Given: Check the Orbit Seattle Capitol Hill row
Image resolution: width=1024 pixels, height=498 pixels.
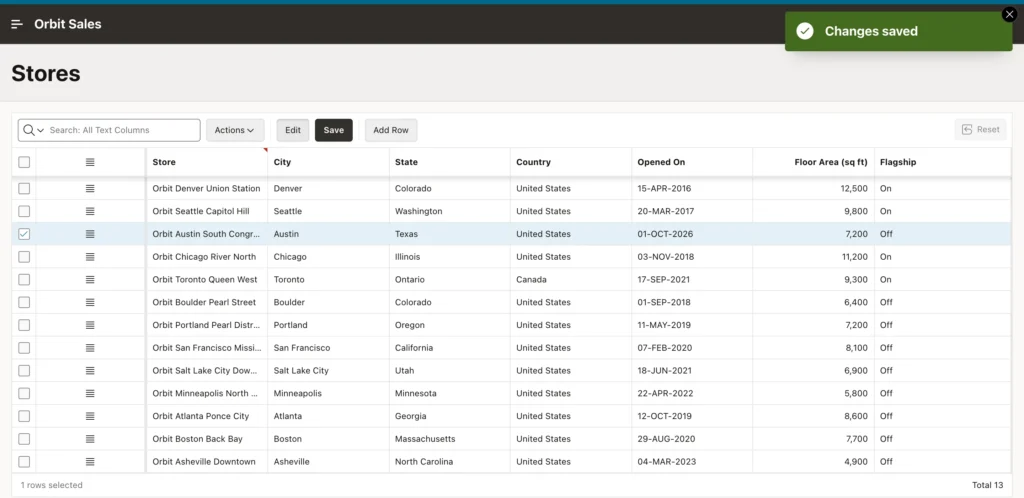Looking at the screenshot, I should (x=24, y=211).
